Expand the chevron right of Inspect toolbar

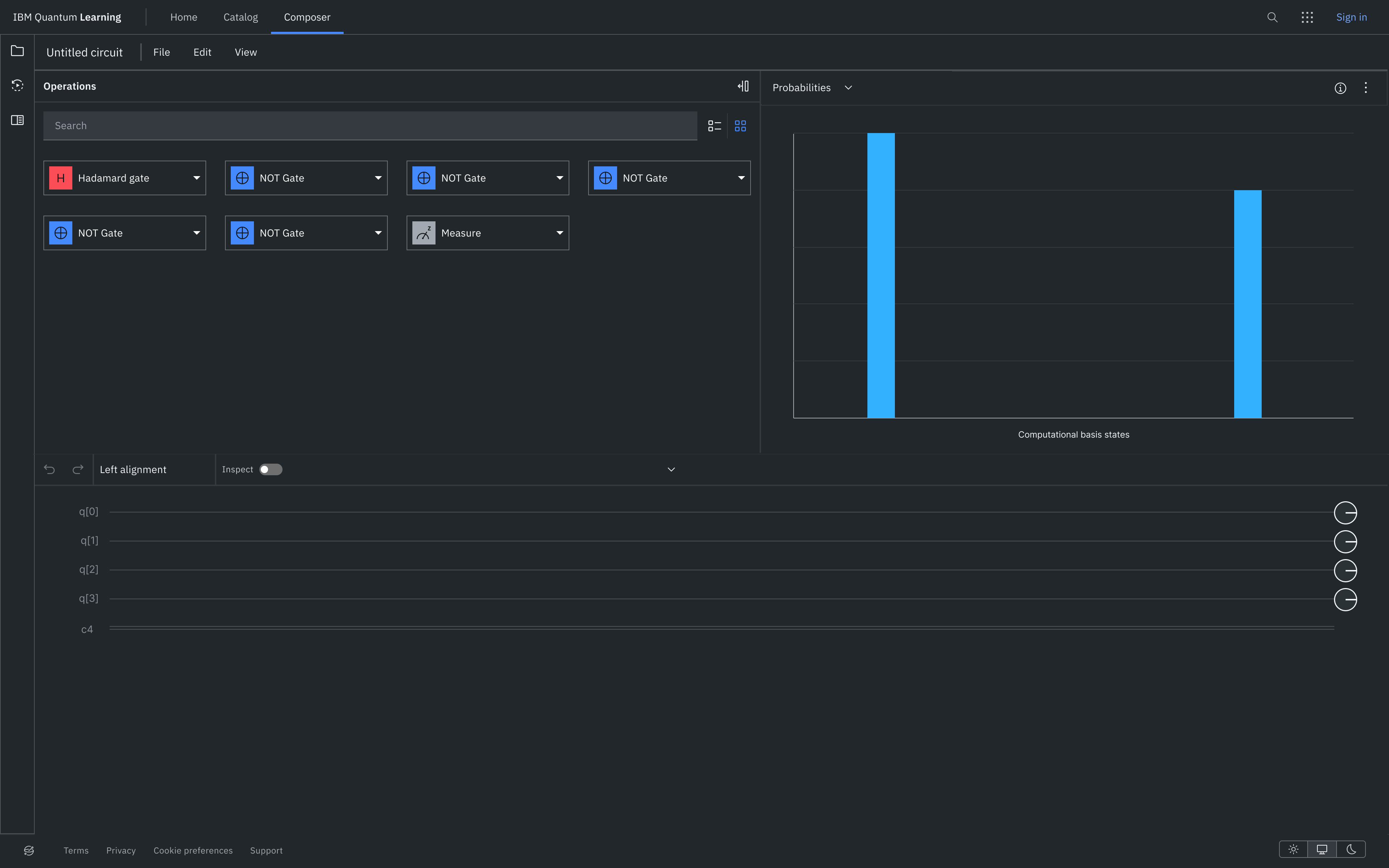click(x=671, y=469)
